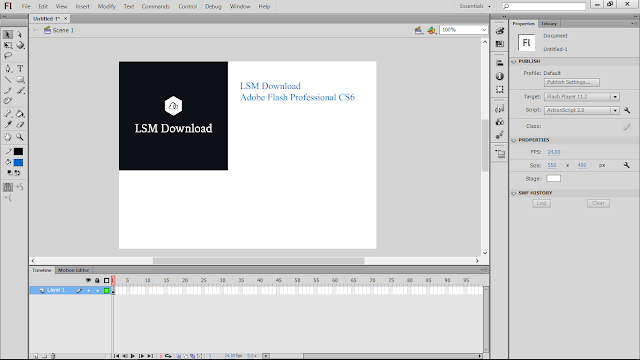Go to first frame
This screenshot has width=640, height=360.
coord(116,356)
